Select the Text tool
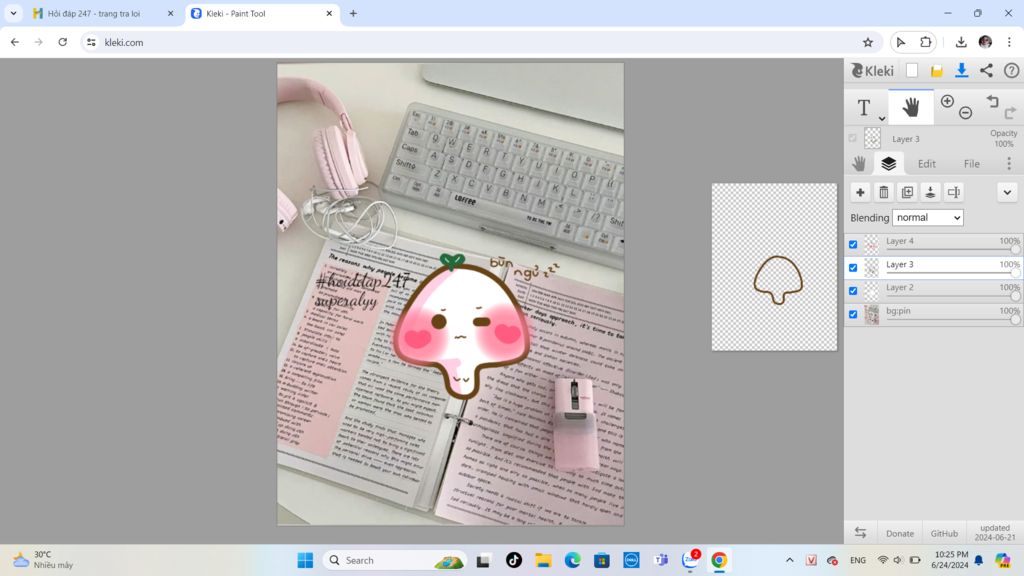The height and width of the screenshot is (576, 1024). 863,107
